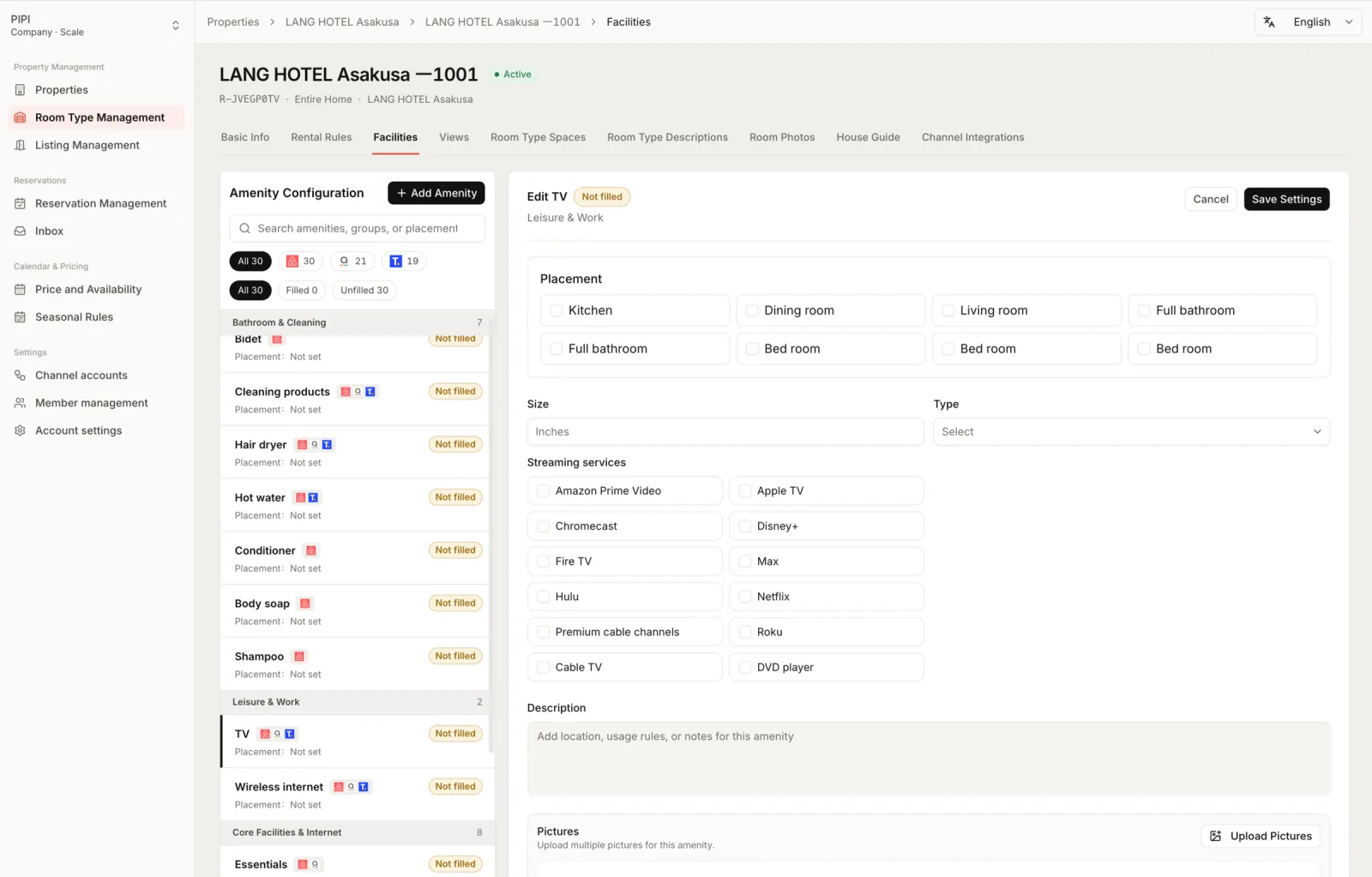This screenshot has height=877, width=1372.
Task: Open Member management icon
Action: click(20, 403)
